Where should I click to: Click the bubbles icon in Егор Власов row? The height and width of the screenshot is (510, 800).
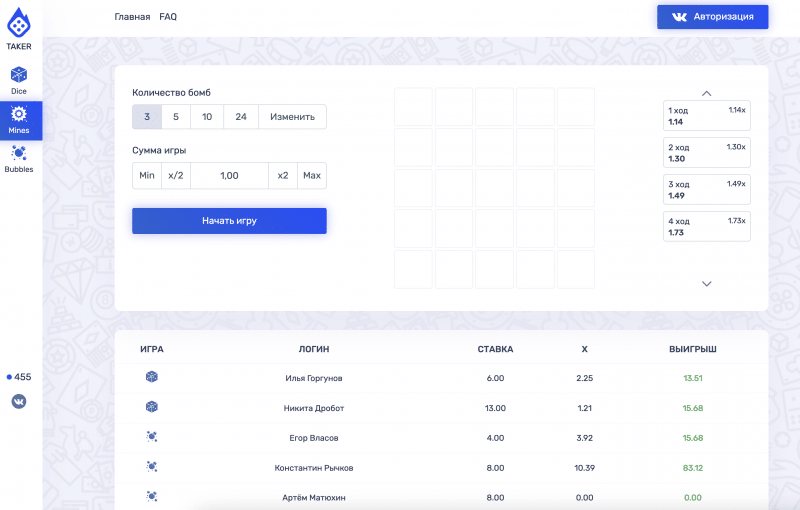coord(152,437)
